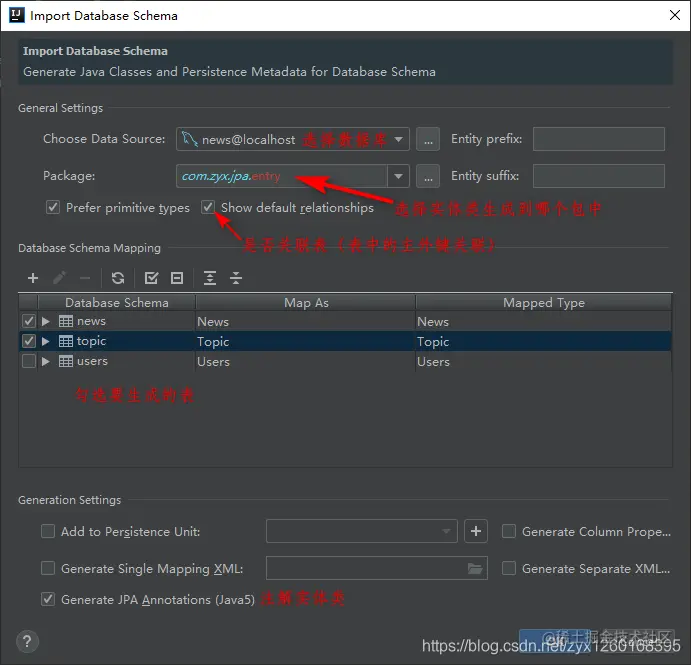Uncheck the topic table checkbox
691x665 pixels.
click(x=29, y=341)
